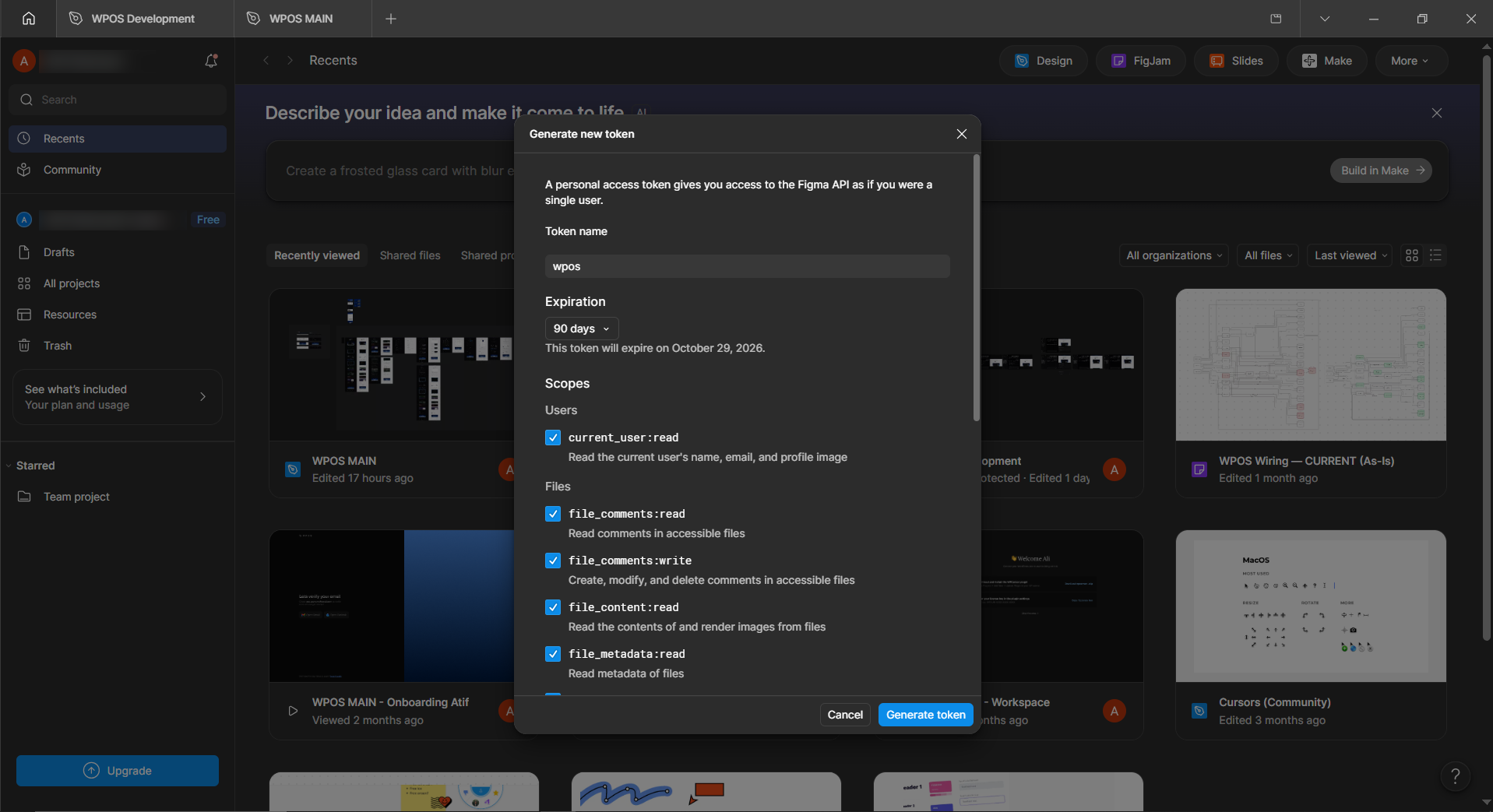Click the user avatar A in sidebar

tap(24, 61)
